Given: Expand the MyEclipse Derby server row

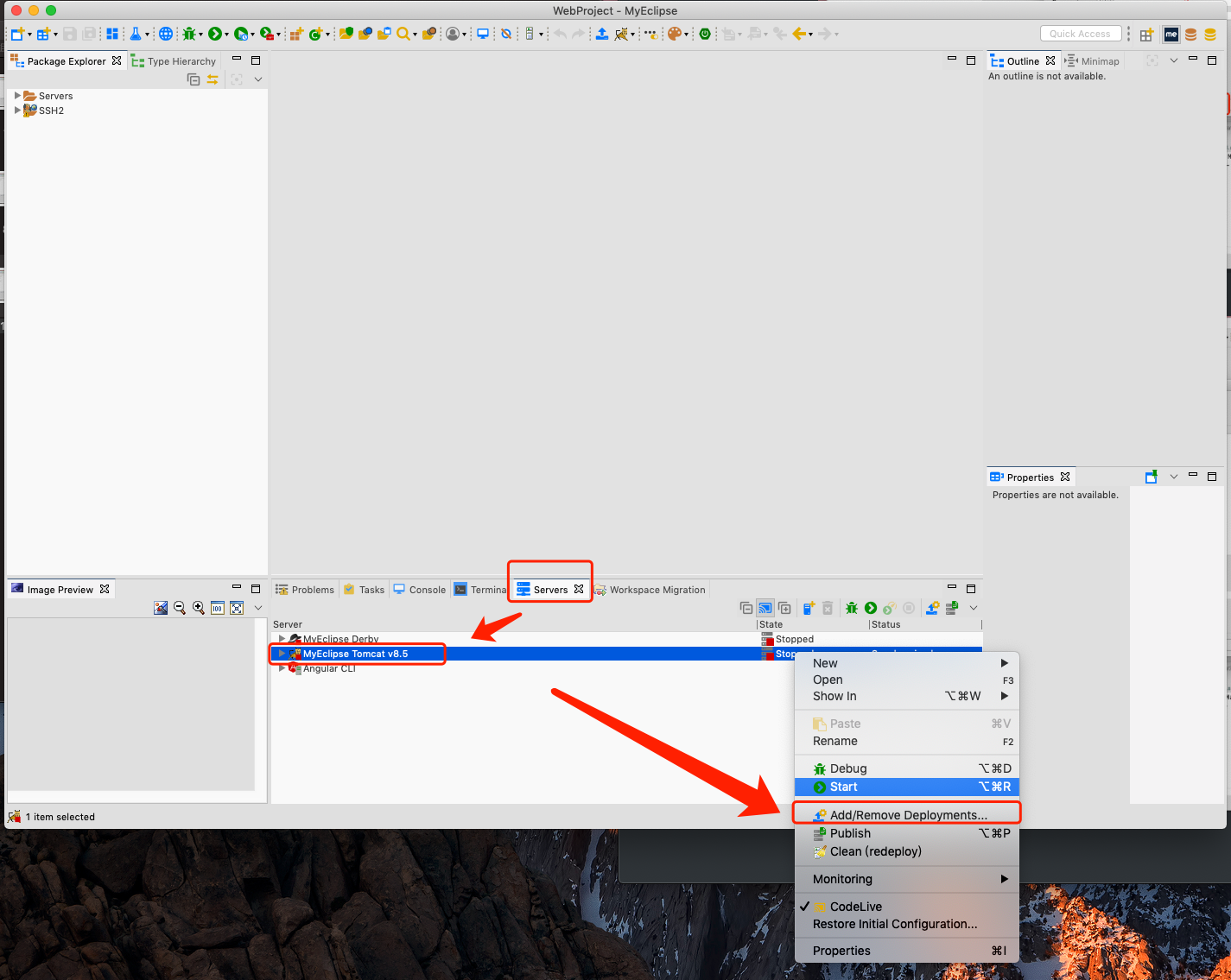Looking at the screenshot, I should coord(282,639).
